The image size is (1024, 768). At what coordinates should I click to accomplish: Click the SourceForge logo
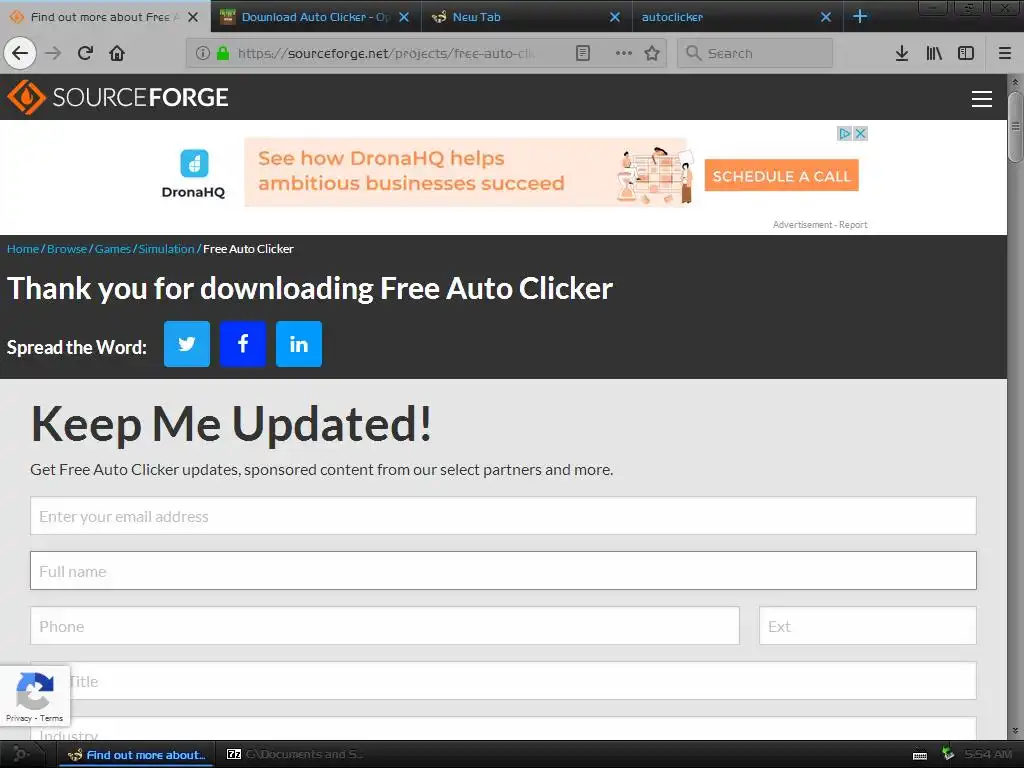tap(118, 97)
